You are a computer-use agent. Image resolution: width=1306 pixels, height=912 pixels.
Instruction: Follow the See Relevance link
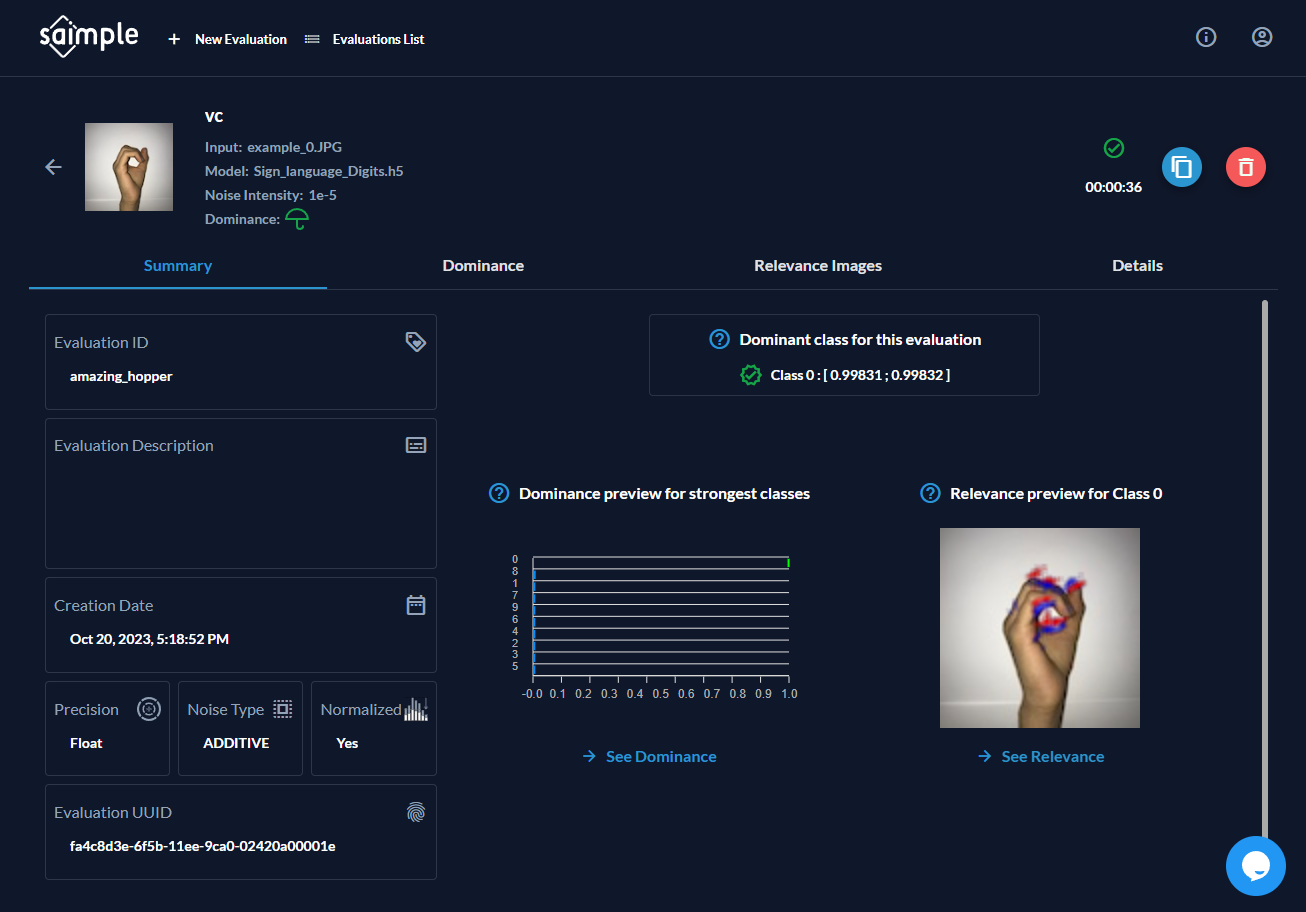pos(1041,757)
